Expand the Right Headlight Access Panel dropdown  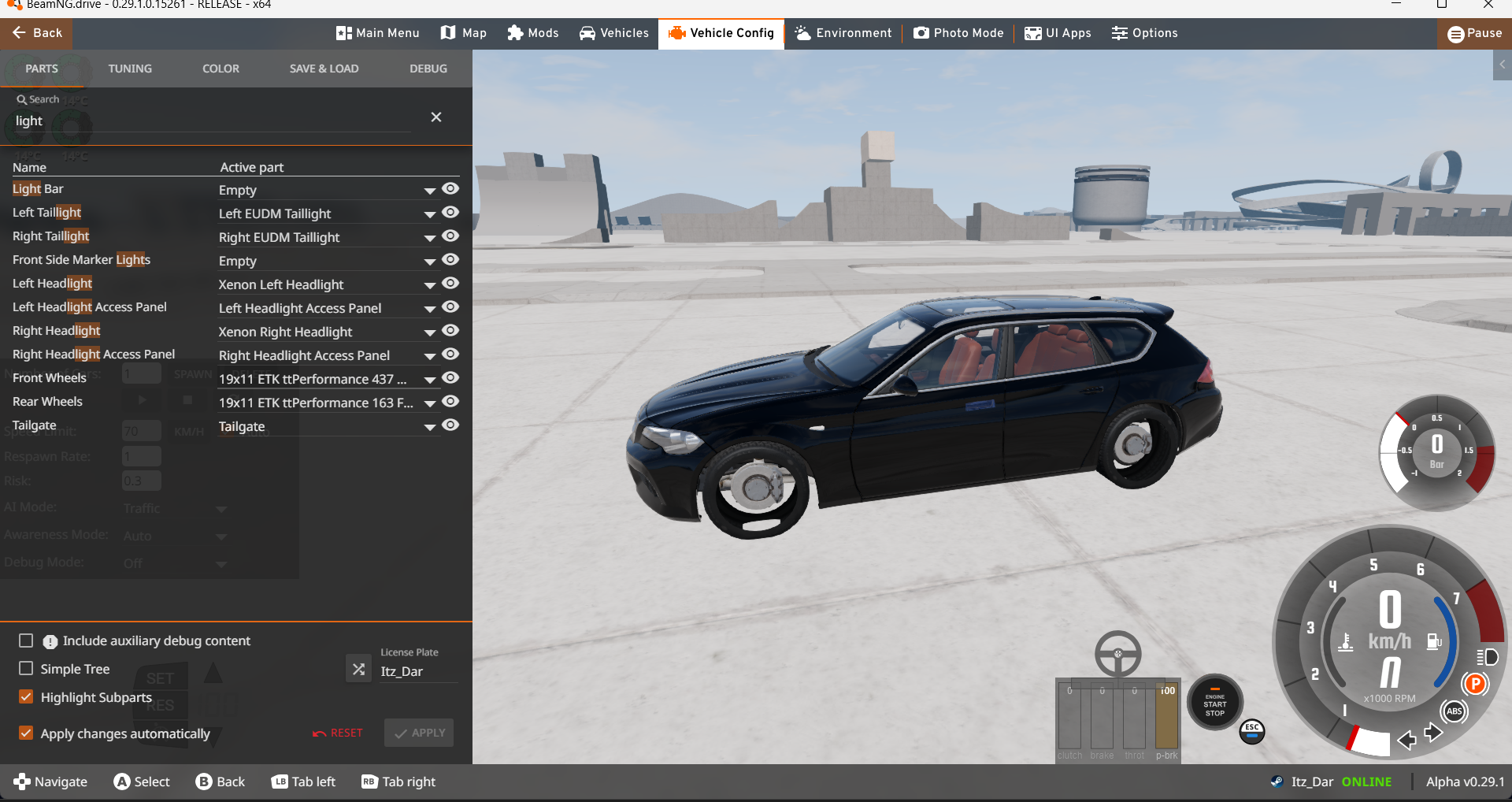[430, 356]
